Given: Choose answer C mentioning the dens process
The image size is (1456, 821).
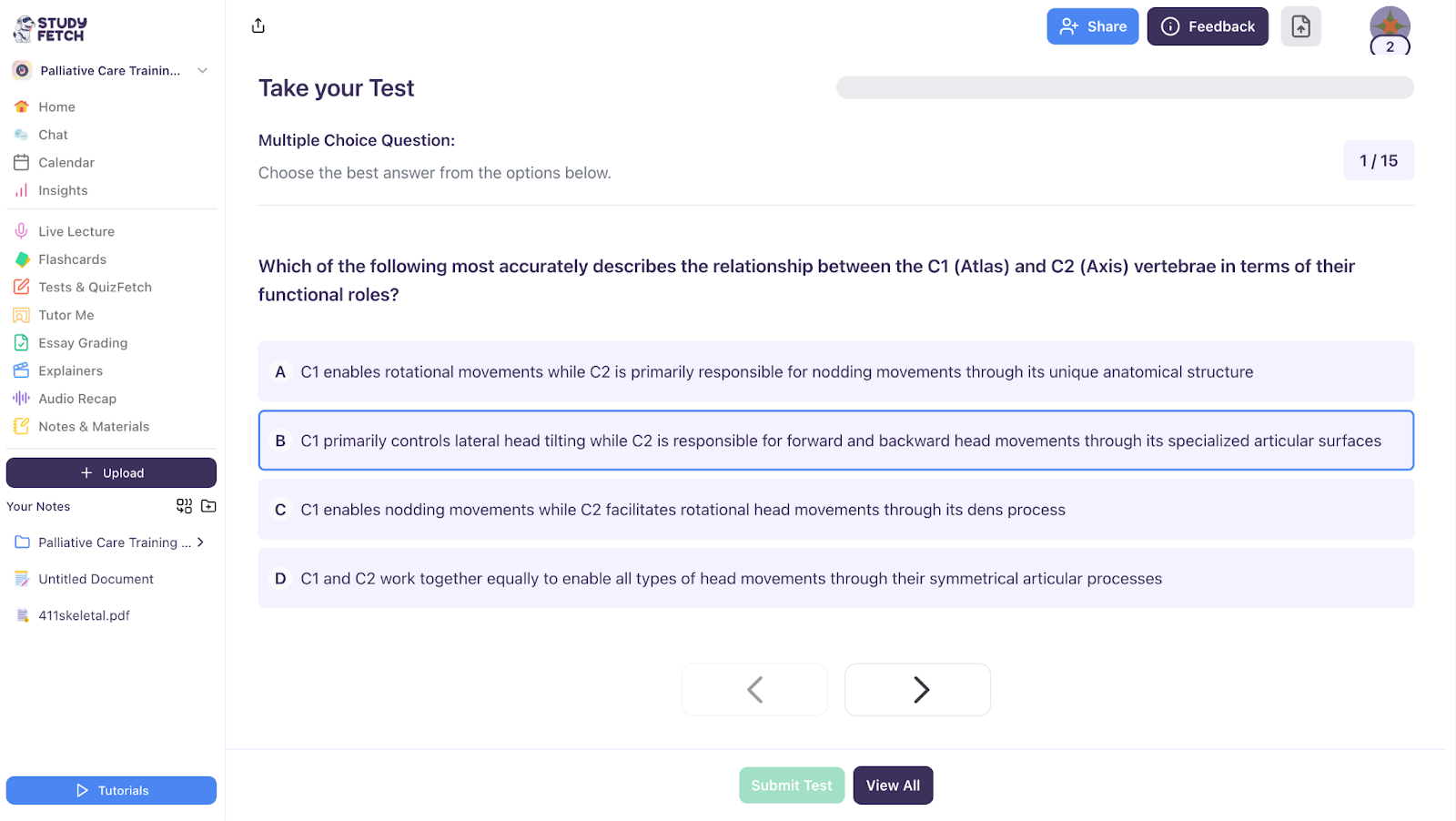Looking at the screenshot, I should [835, 510].
